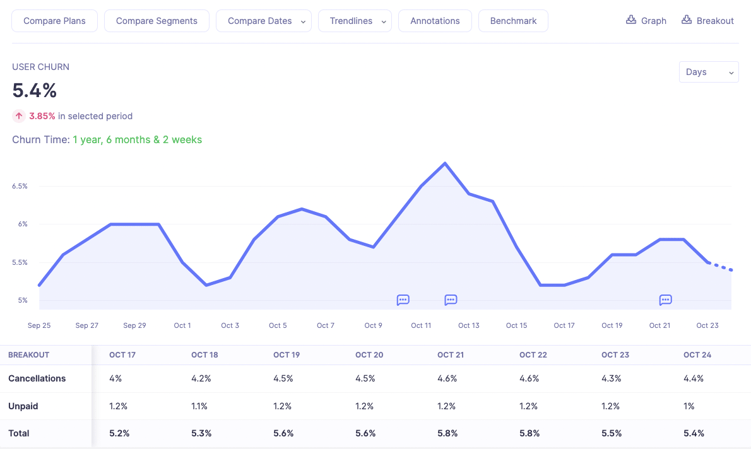
Task: Expand the Compare Dates dropdown
Action: tap(264, 21)
